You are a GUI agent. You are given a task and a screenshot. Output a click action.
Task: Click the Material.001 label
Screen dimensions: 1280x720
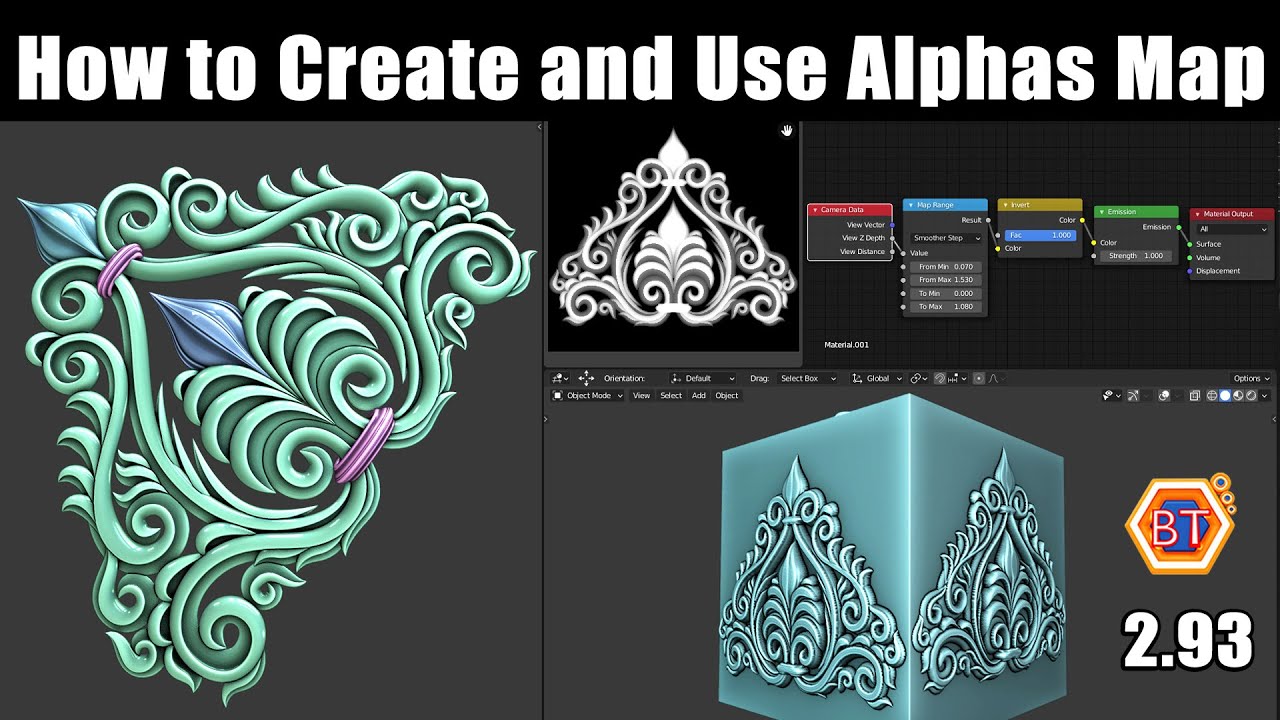(x=846, y=345)
